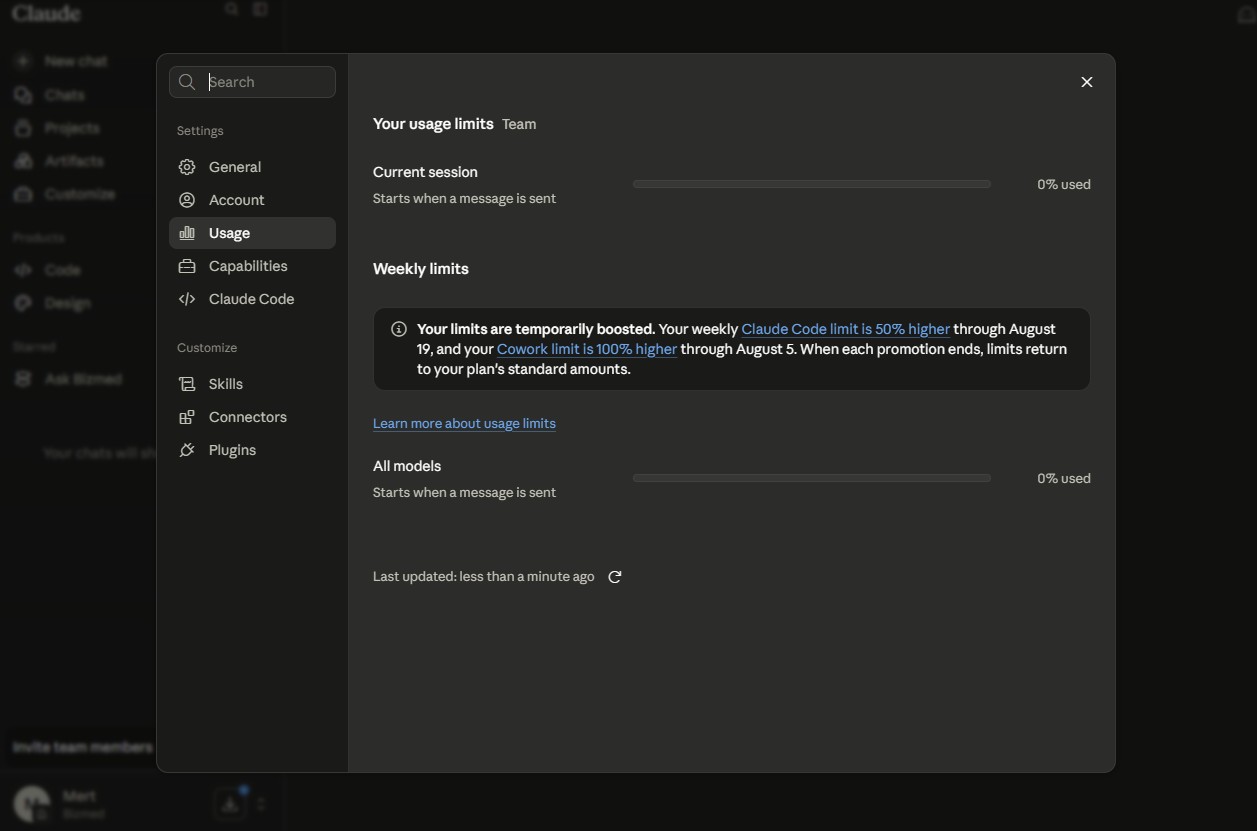This screenshot has width=1257, height=831.
Task: Refresh the usage data
Action: pyautogui.click(x=615, y=577)
